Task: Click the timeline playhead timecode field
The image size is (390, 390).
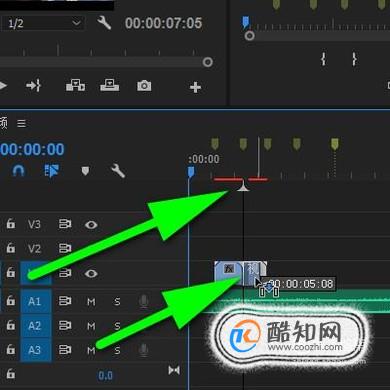Action: [x=32, y=149]
